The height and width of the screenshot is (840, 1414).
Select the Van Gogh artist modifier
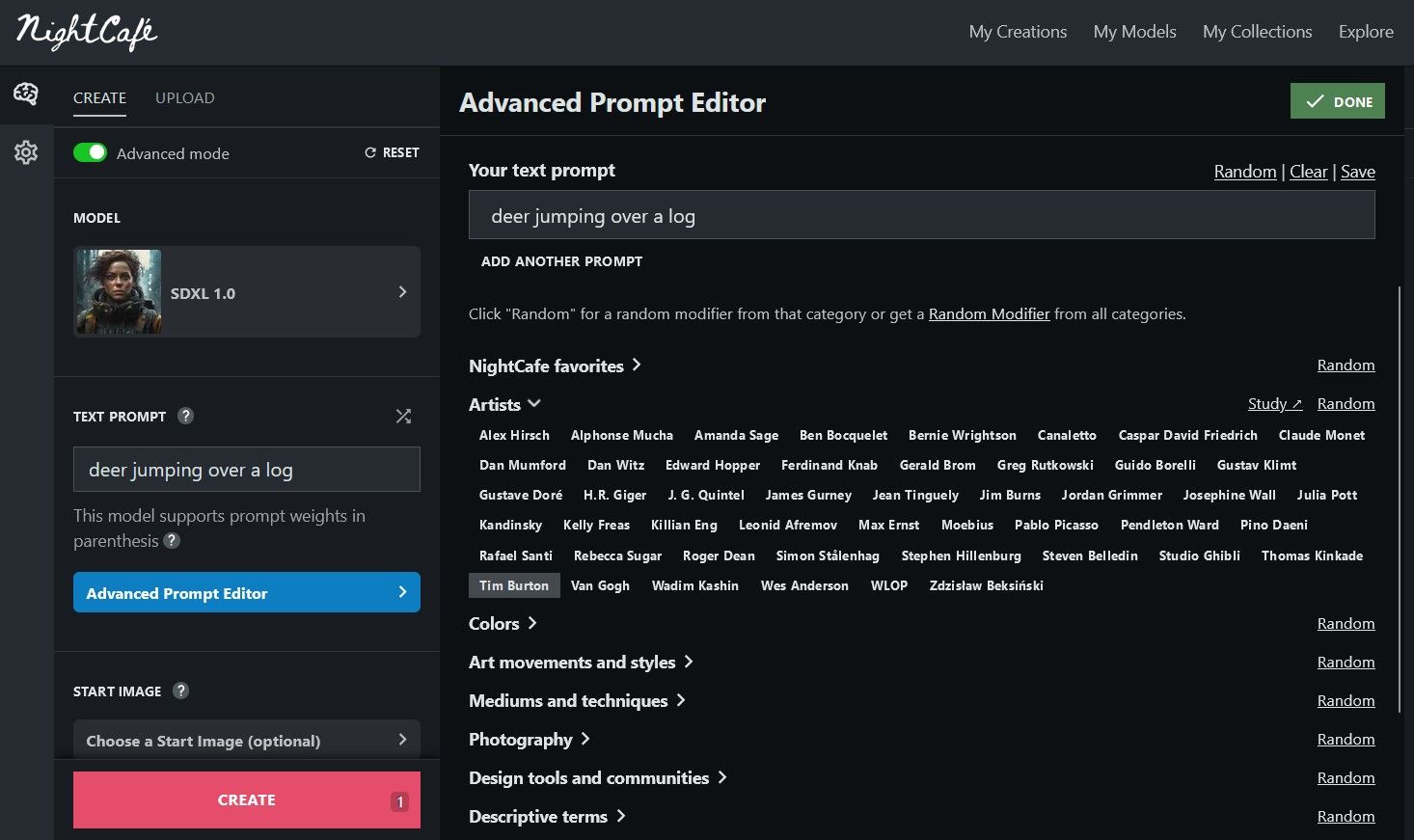[600, 585]
